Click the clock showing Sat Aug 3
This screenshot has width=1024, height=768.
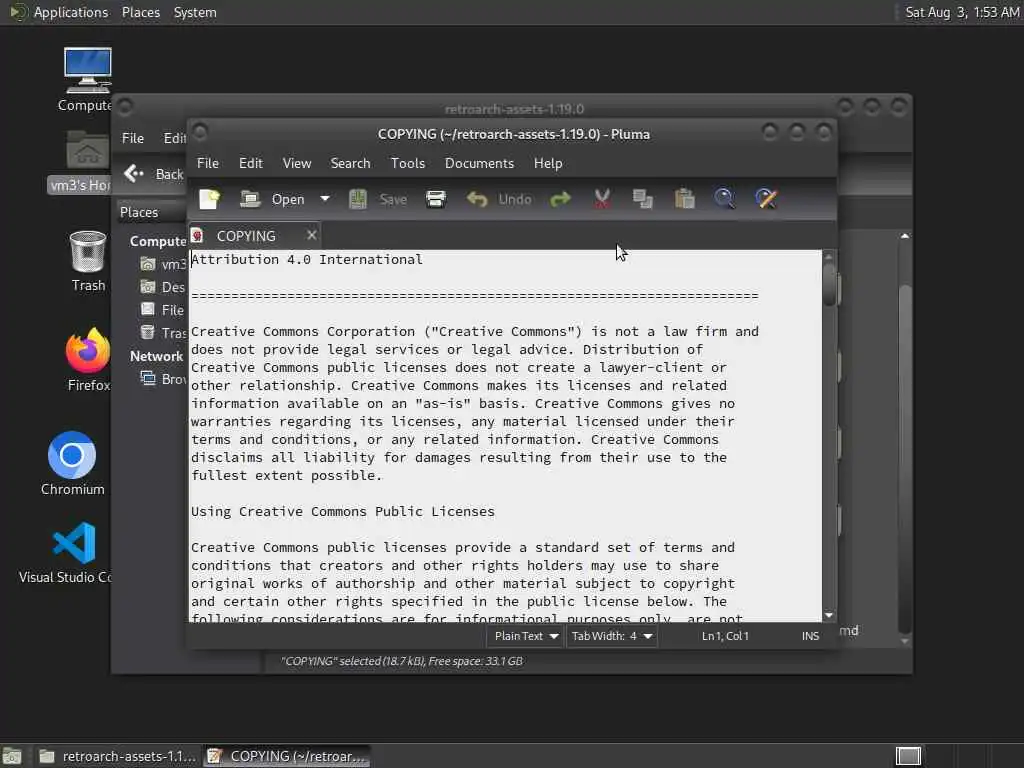click(962, 12)
